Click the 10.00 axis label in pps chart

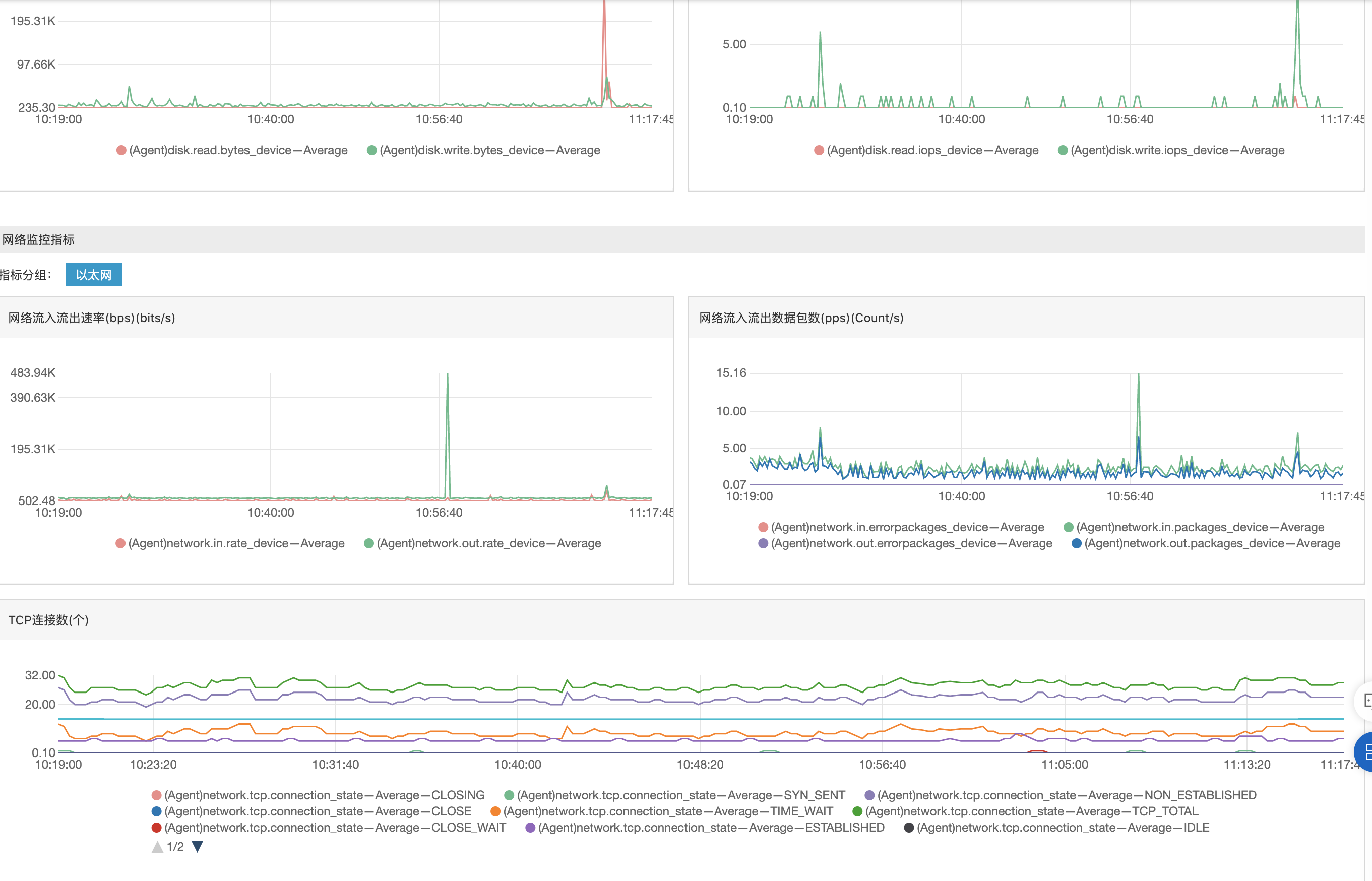coord(731,411)
